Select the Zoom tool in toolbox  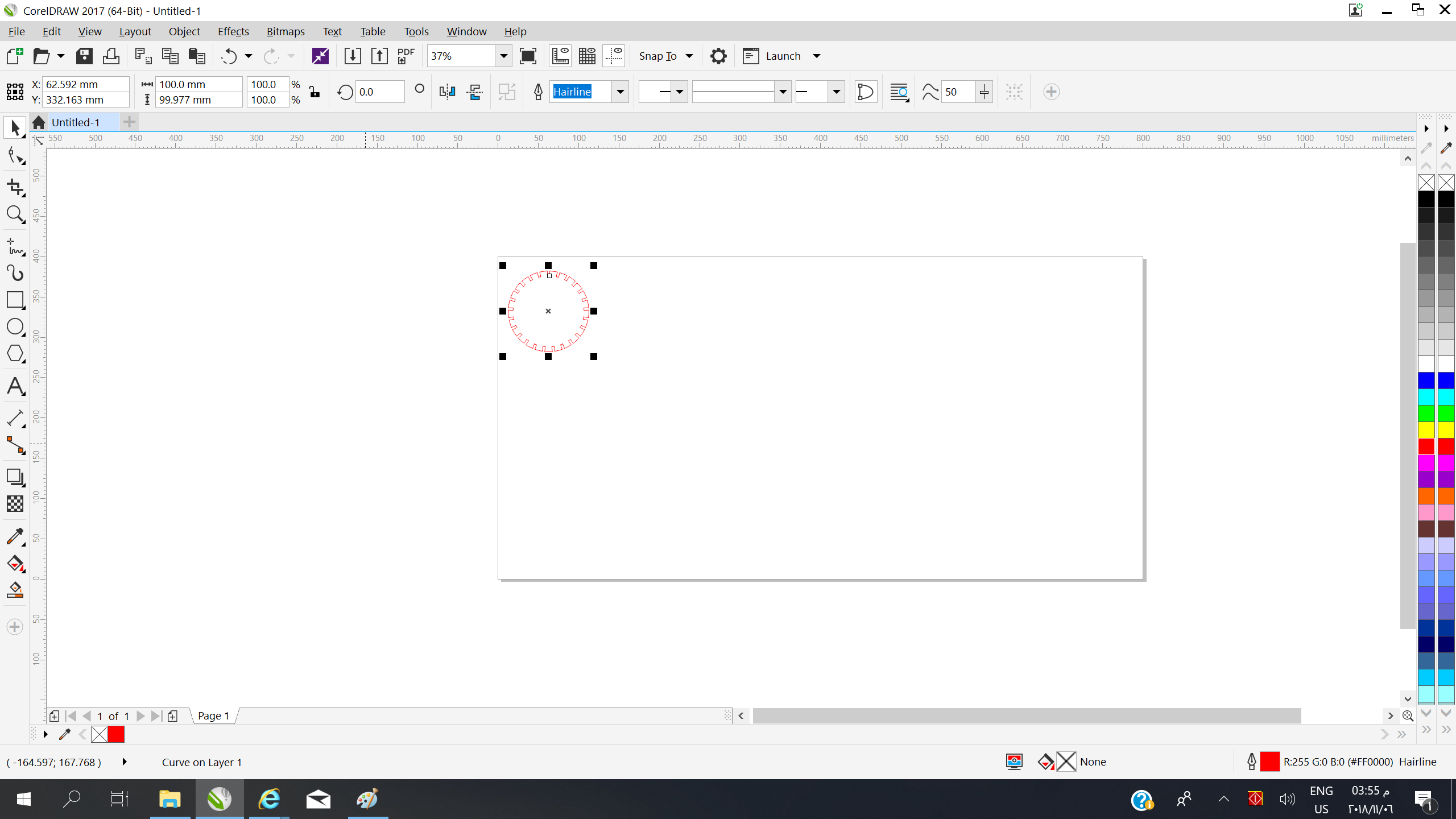click(x=15, y=214)
